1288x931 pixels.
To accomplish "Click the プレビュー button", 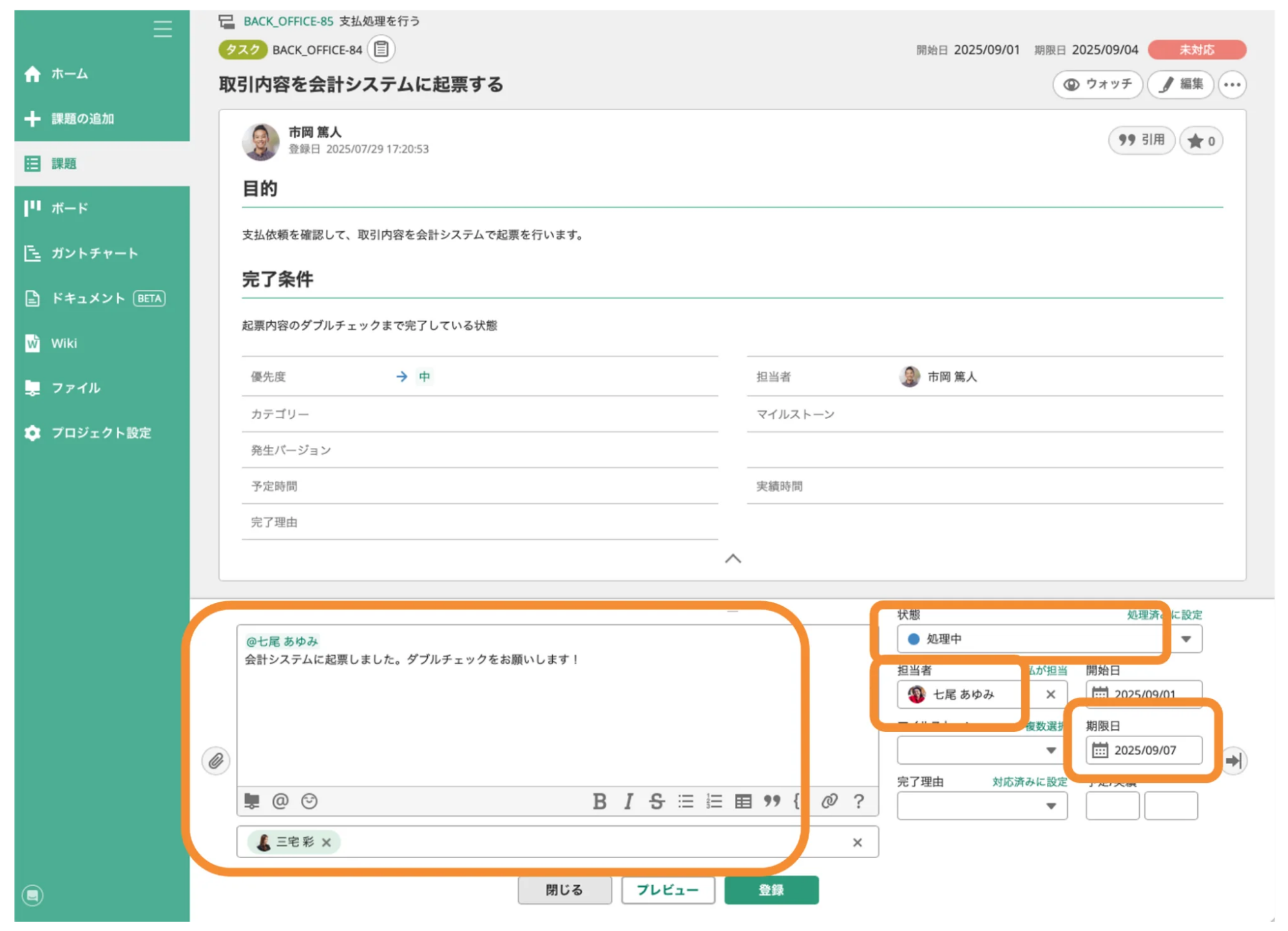I will coord(668,890).
